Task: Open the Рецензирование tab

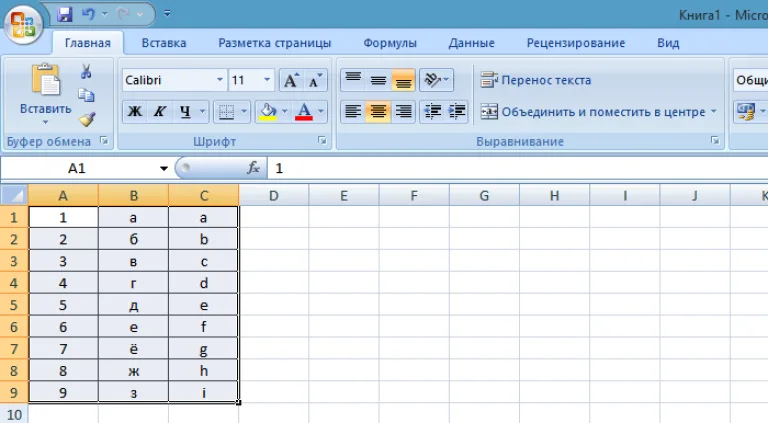Action: (x=576, y=43)
